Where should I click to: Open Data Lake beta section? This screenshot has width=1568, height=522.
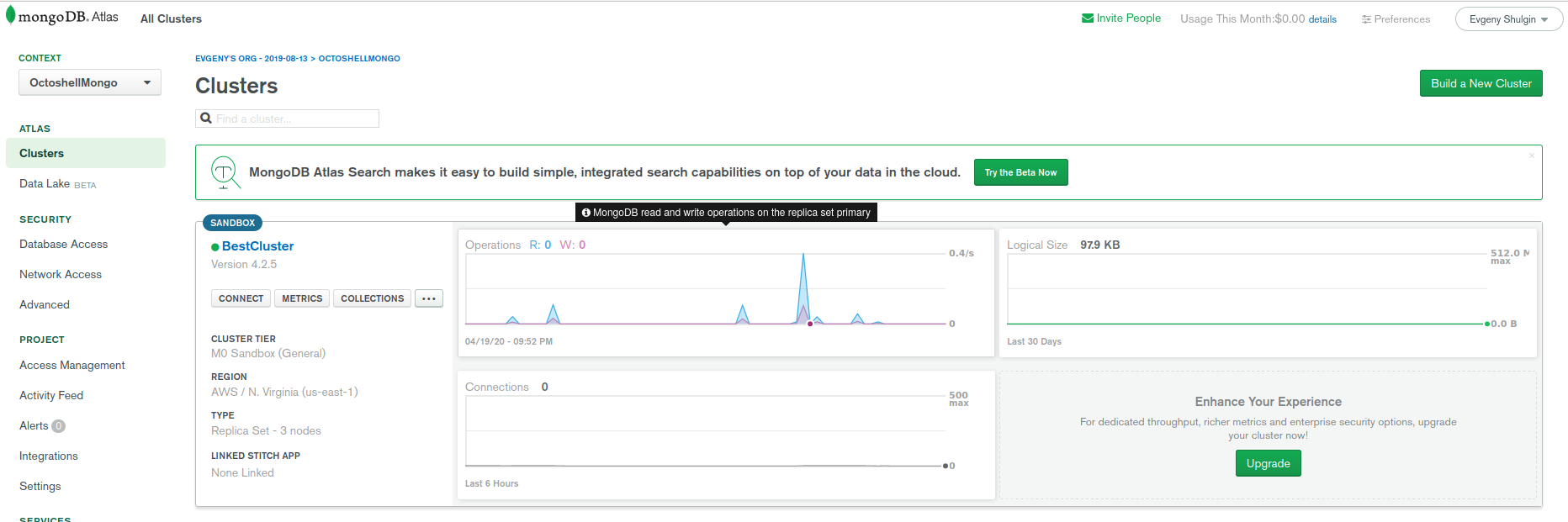[x=58, y=183]
